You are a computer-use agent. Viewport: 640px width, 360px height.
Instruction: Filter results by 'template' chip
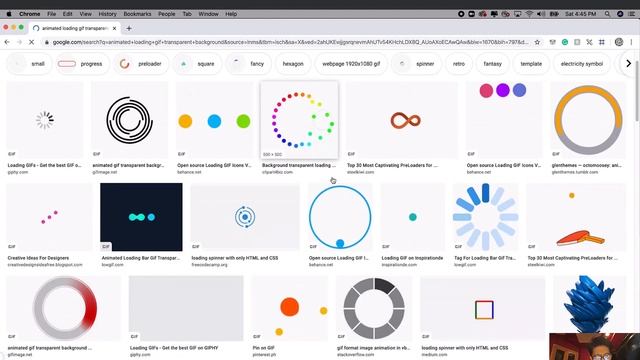click(x=531, y=64)
